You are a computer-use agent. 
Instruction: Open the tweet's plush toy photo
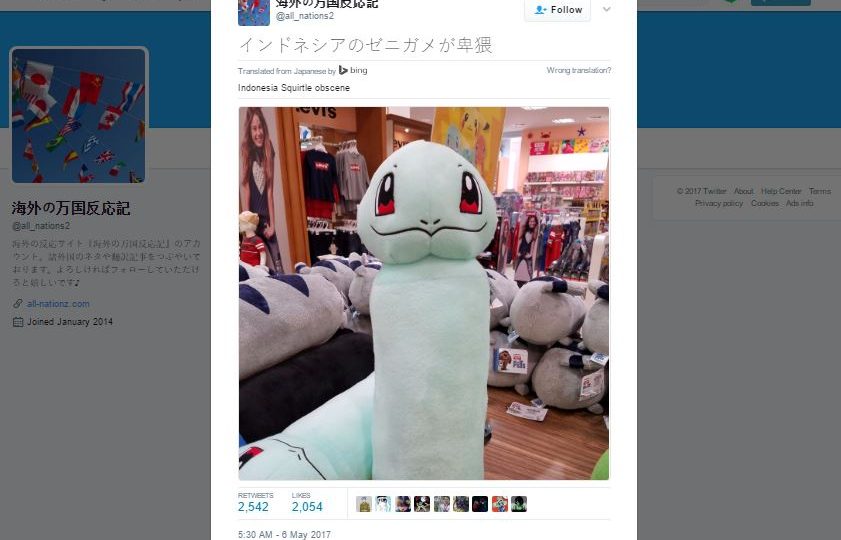click(x=424, y=293)
